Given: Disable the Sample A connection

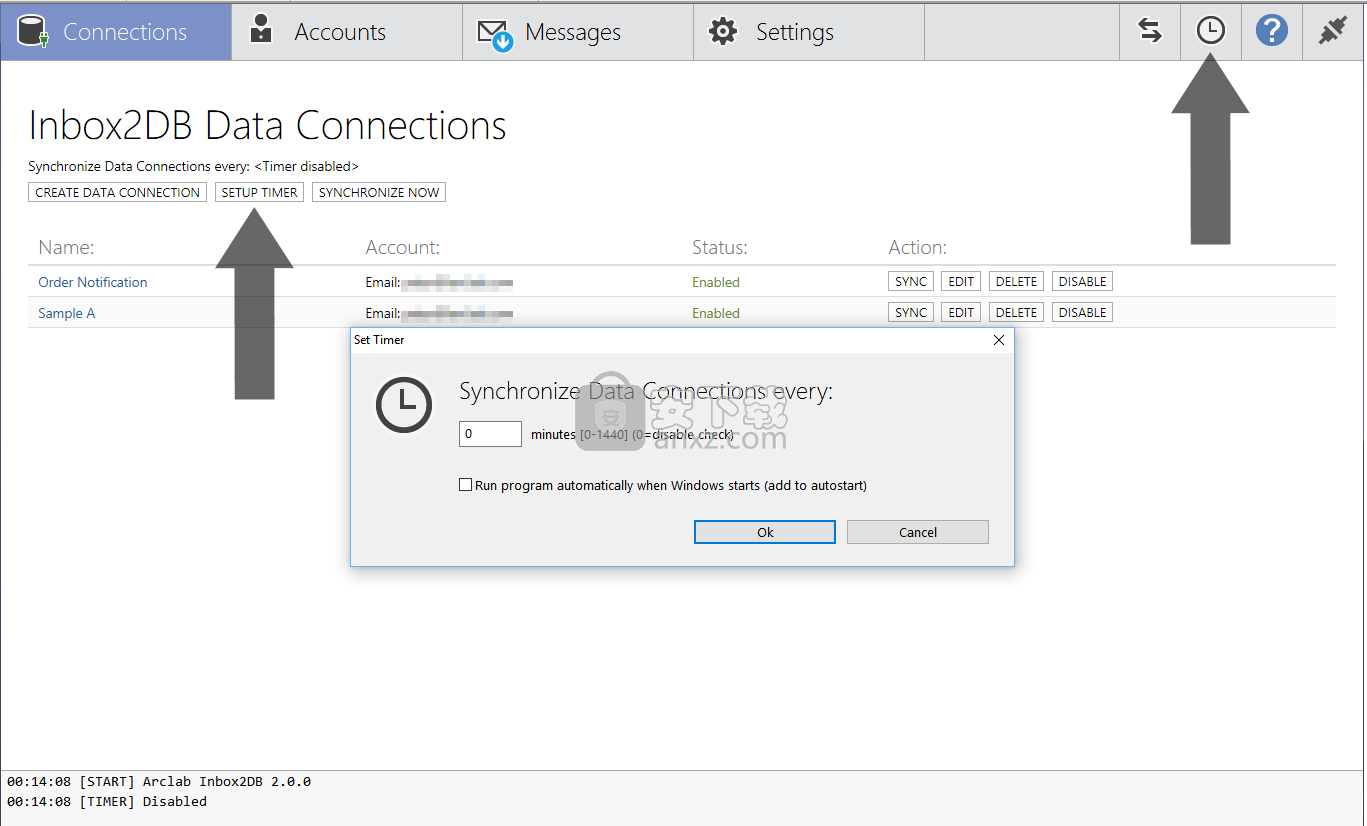Looking at the screenshot, I should click(1082, 313).
